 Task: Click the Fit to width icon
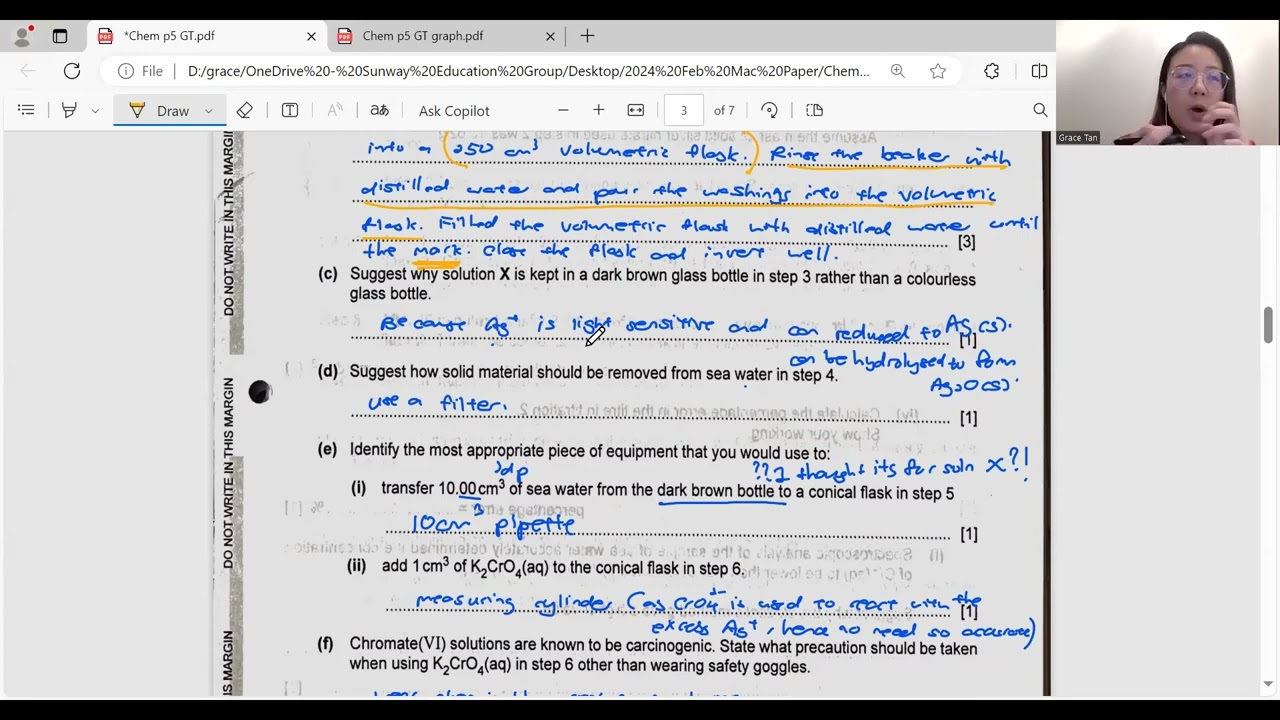click(636, 110)
